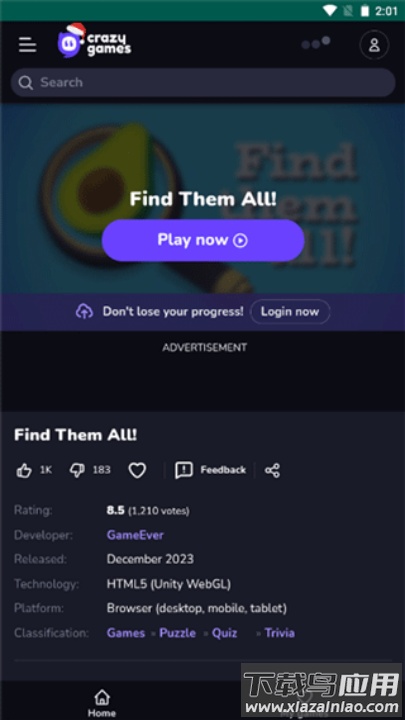The image size is (405, 720).
Task: Start game with Play now button
Action: coord(203,240)
